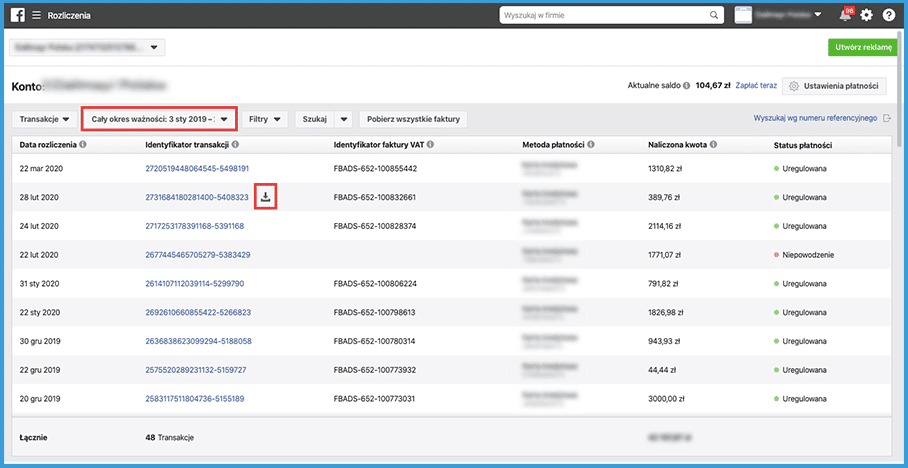Open the settings gear icon in top bar

(866, 16)
